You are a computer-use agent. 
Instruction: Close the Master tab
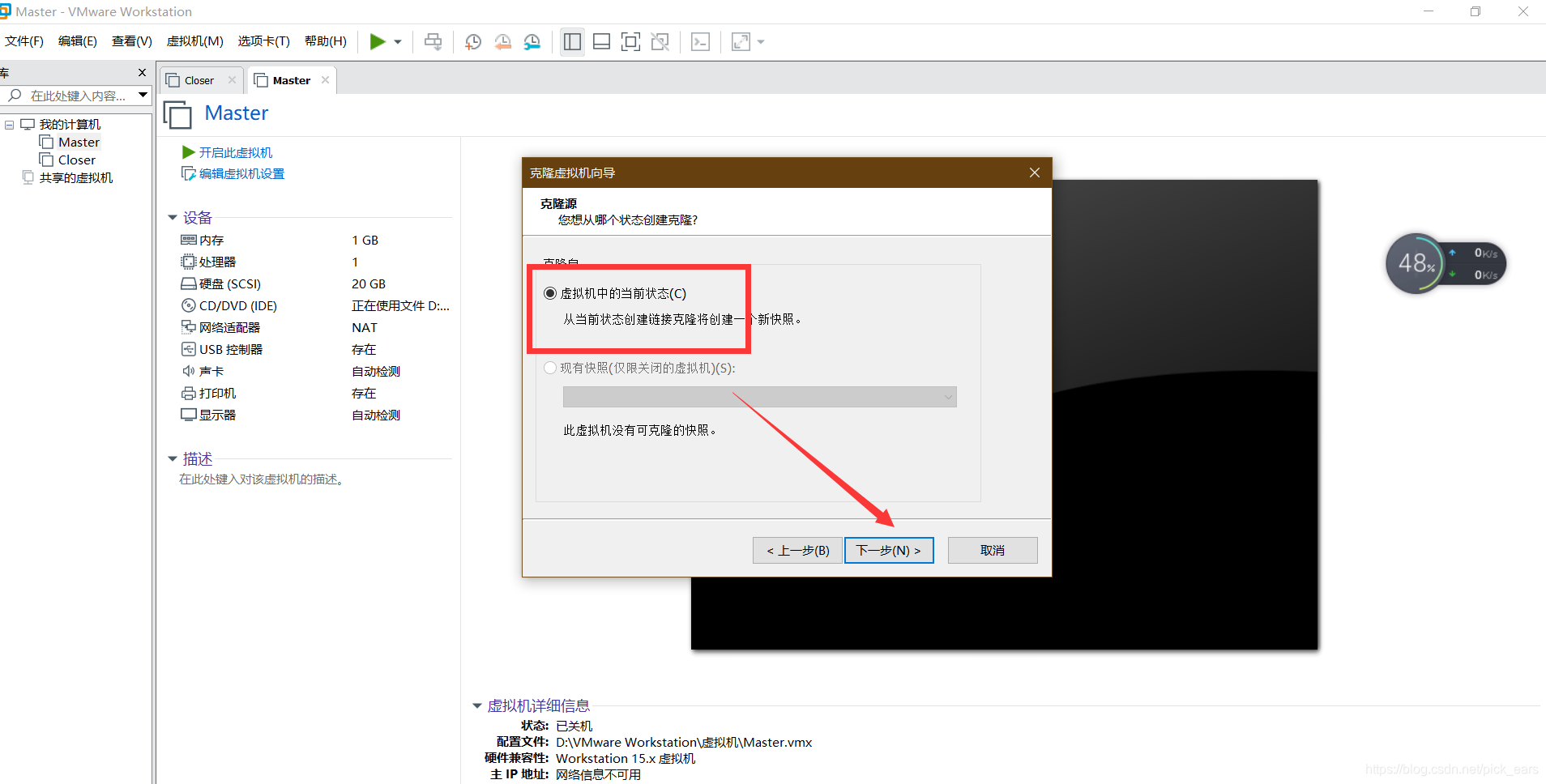[x=325, y=80]
